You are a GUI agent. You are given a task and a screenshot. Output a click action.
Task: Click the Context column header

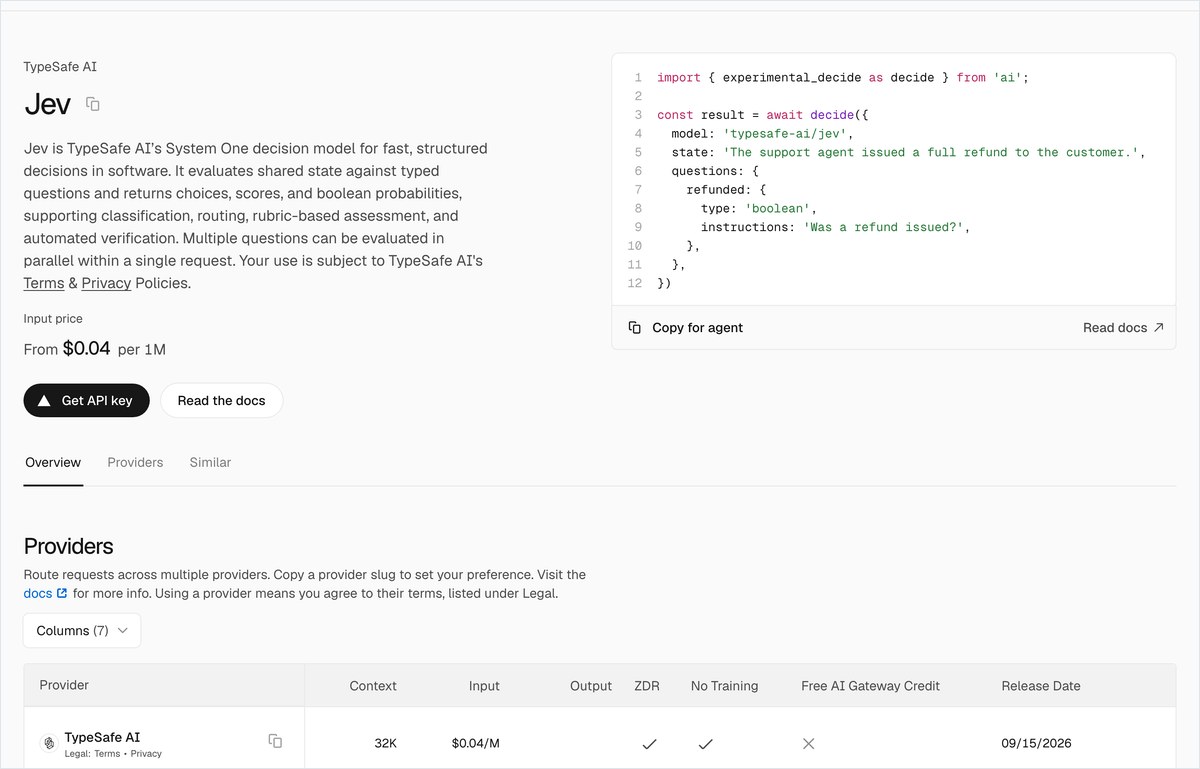(373, 686)
